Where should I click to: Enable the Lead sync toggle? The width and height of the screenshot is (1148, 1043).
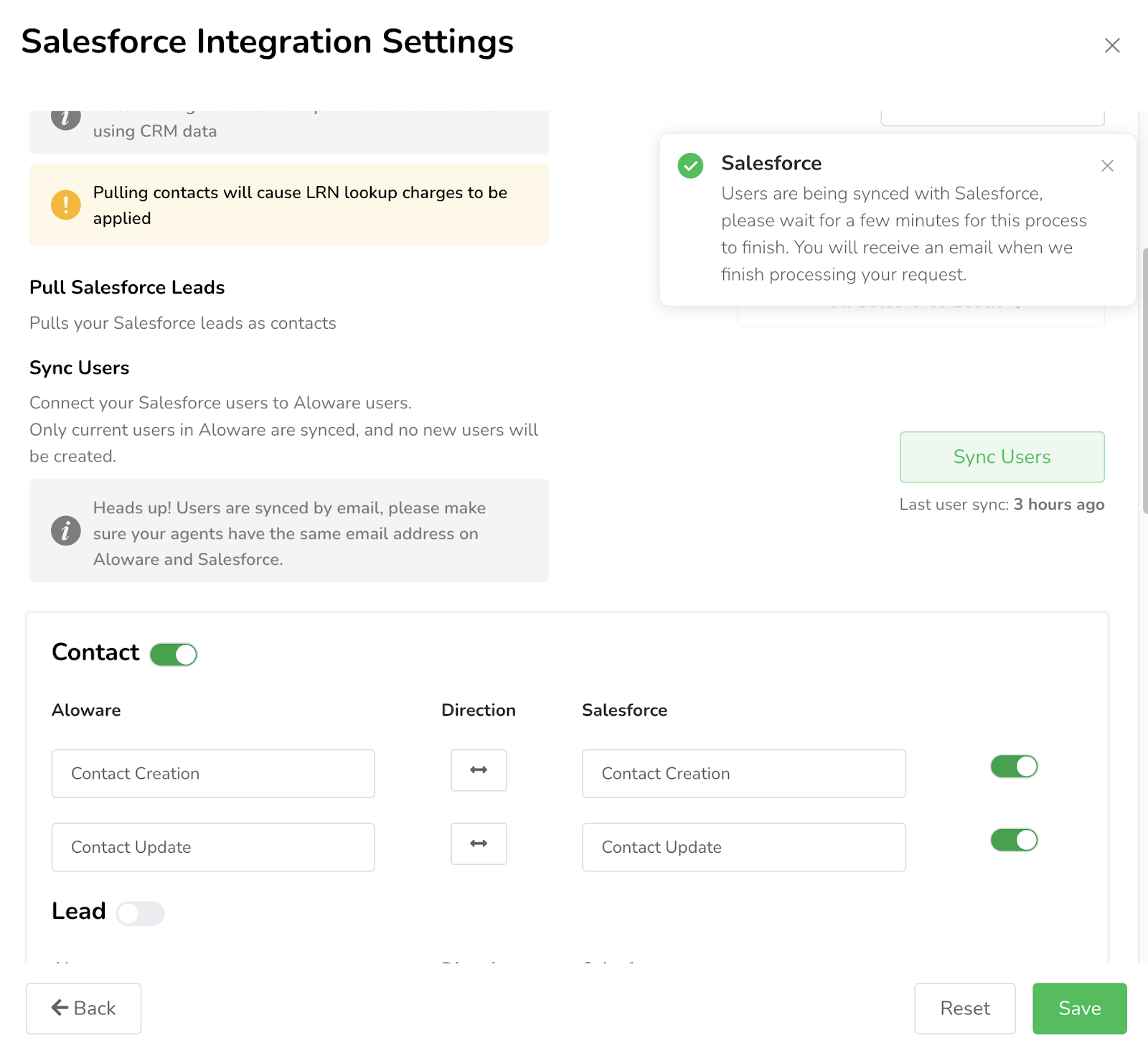pos(141,914)
